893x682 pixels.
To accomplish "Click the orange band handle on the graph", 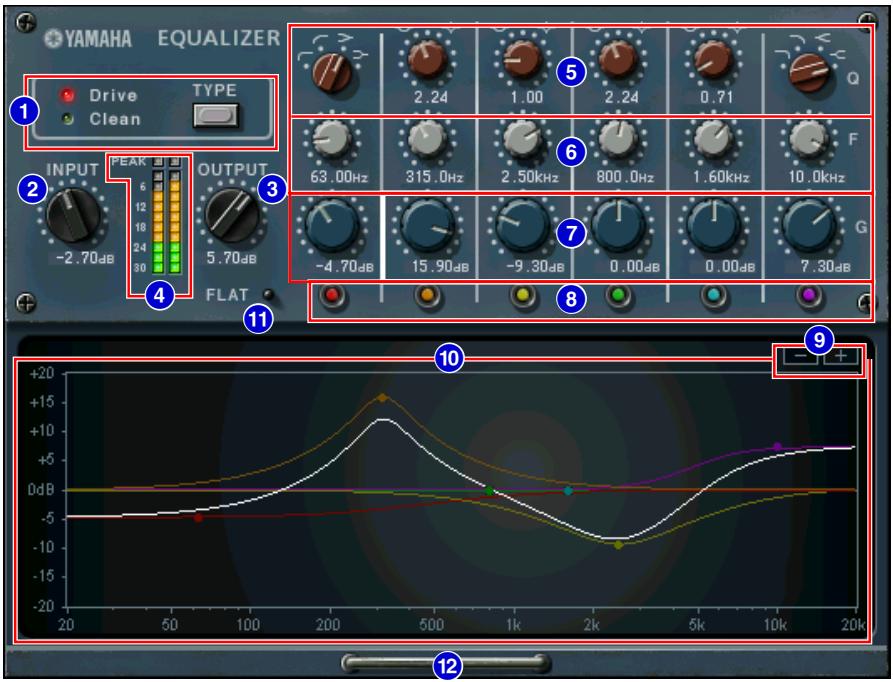I will point(382,398).
